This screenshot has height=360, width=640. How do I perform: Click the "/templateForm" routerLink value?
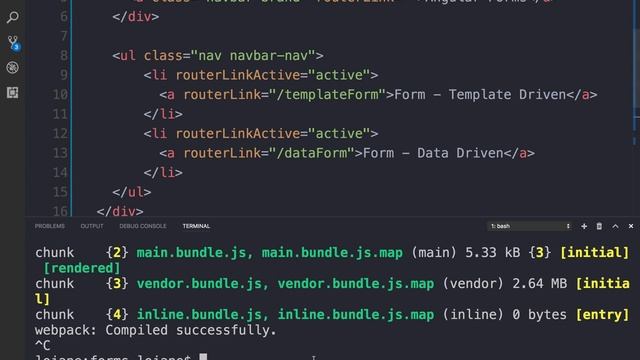pos(327,95)
